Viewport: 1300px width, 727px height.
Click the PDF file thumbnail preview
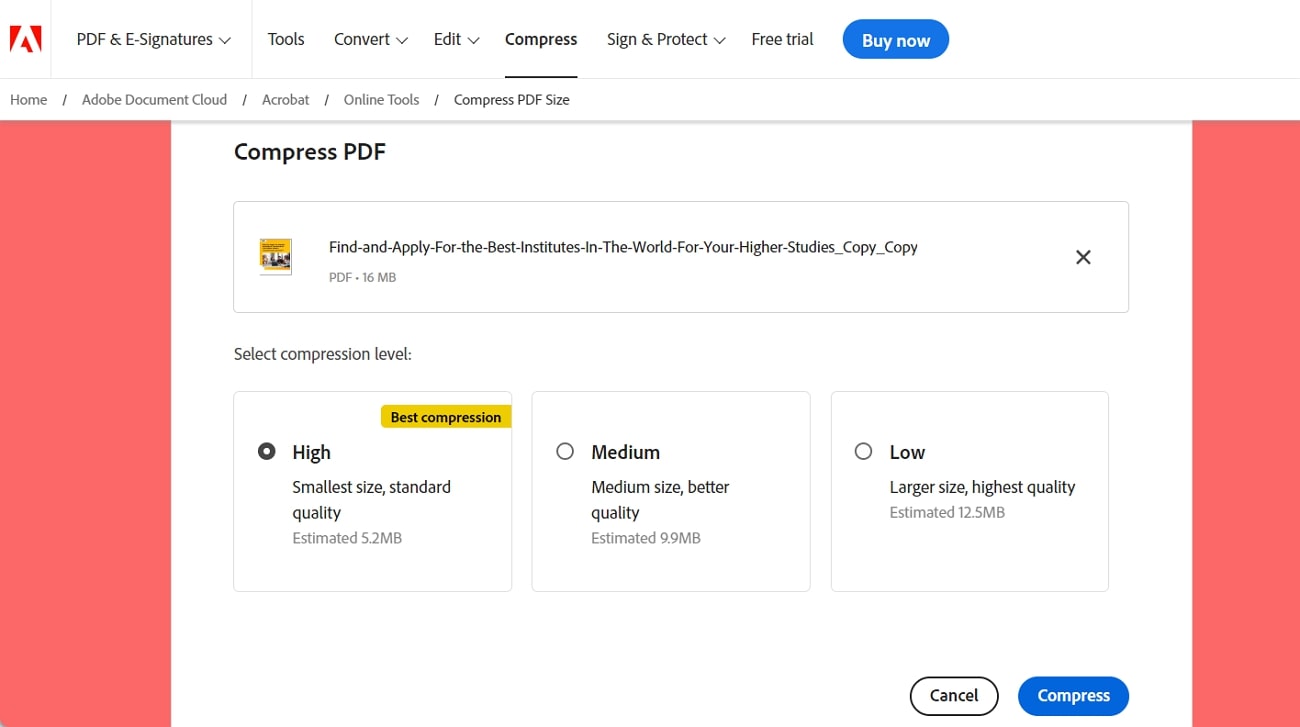coord(275,256)
